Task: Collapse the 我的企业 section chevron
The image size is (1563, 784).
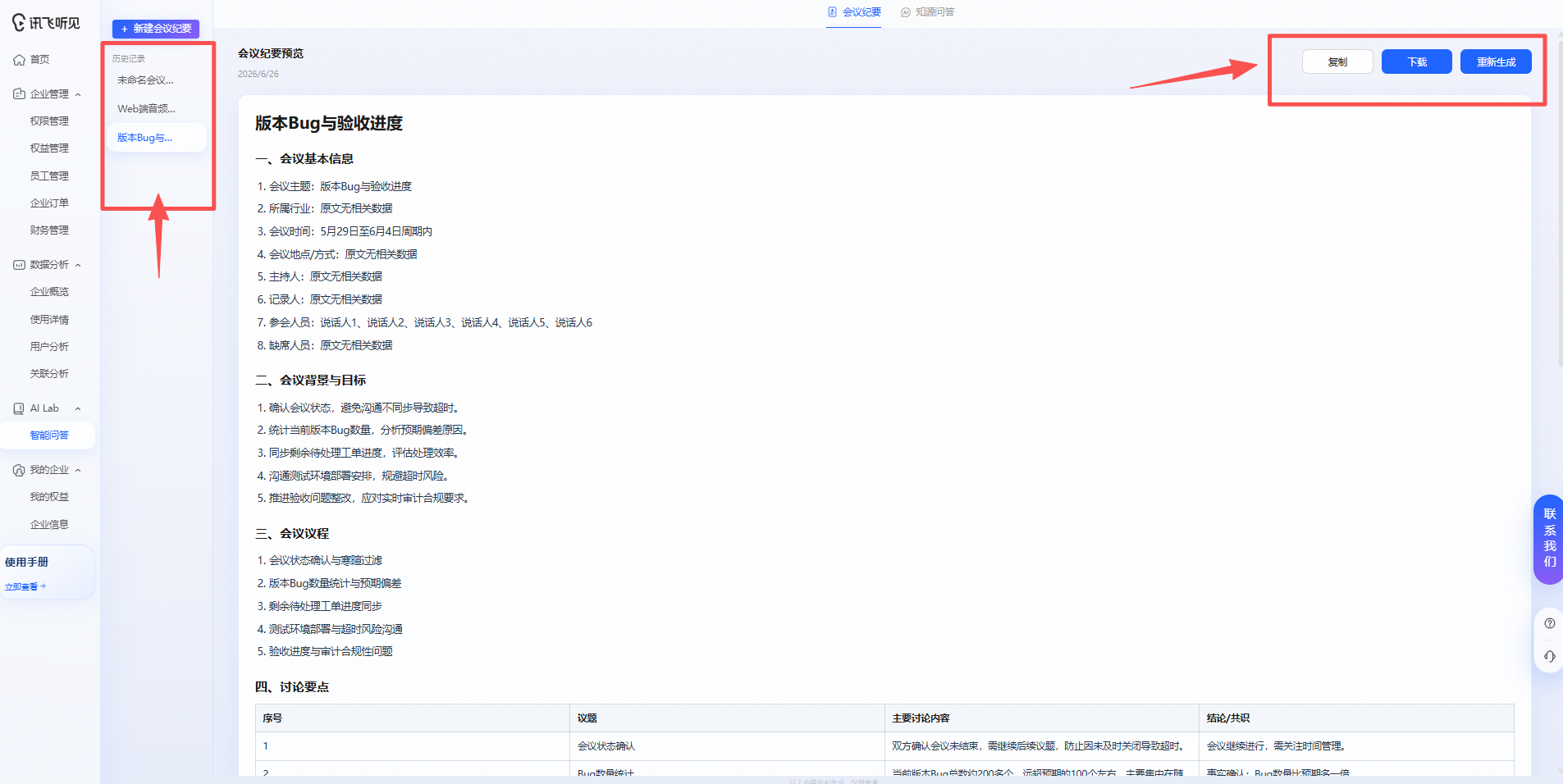Action: (78, 470)
